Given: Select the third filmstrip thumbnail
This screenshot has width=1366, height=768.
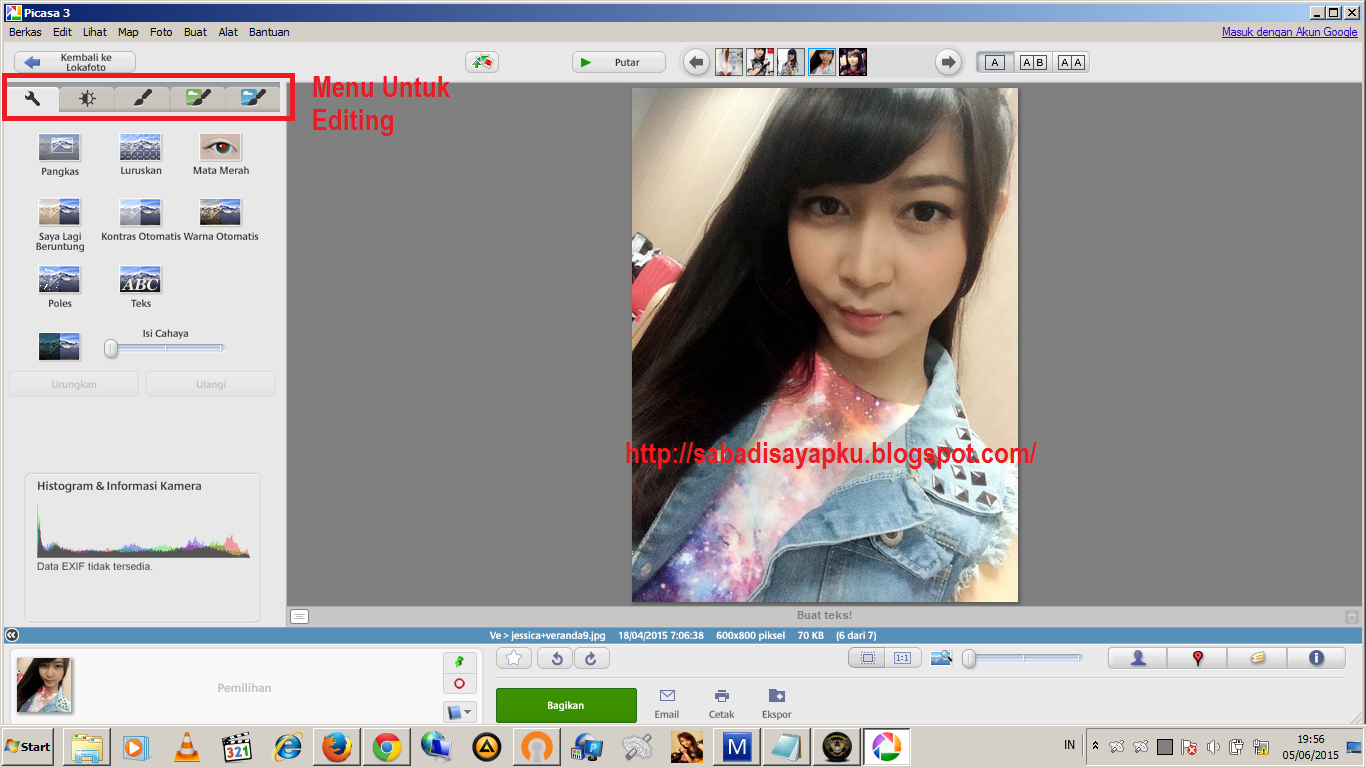Looking at the screenshot, I should [791, 62].
